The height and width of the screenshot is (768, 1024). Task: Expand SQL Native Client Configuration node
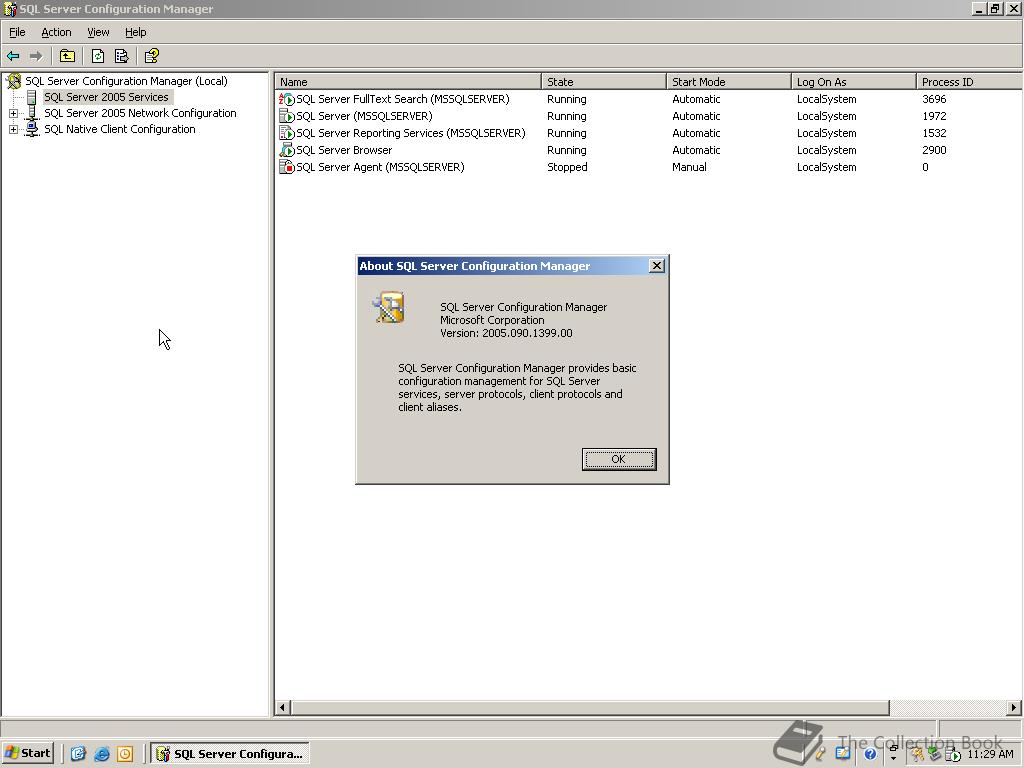[x=13, y=129]
